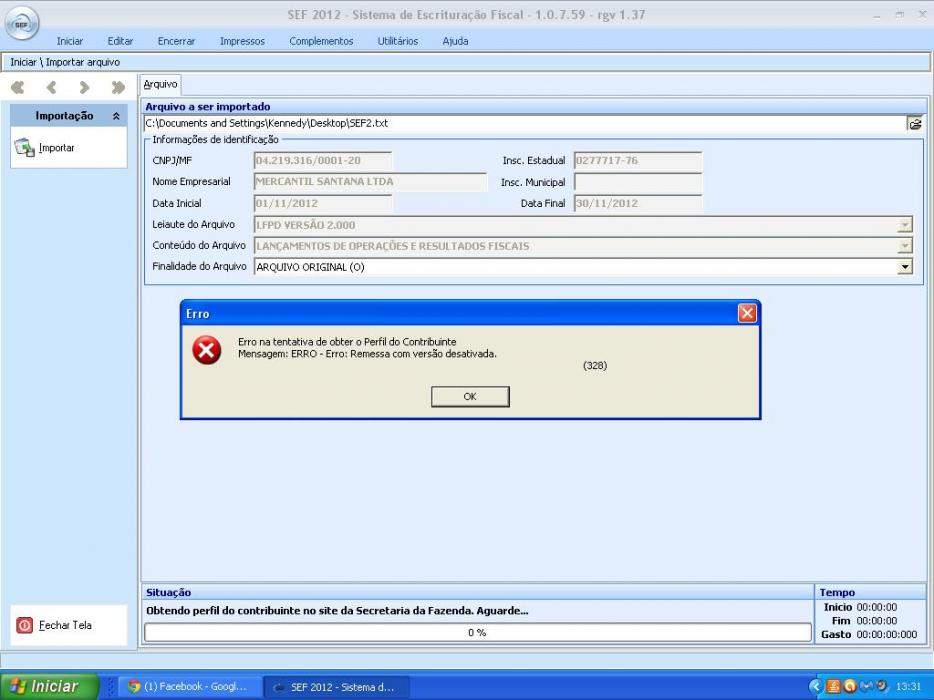Viewport: 934px width, 700px height.
Task: Click the Chrome icon in taskbar
Action: coord(134,686)
